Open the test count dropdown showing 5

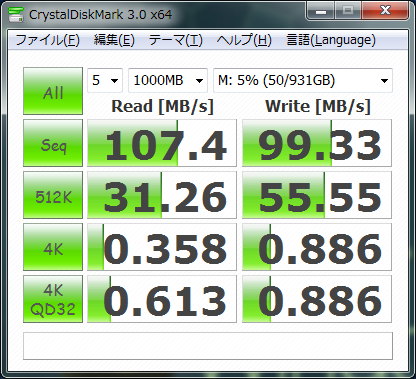pyautogui.click(x=105, y=80)
